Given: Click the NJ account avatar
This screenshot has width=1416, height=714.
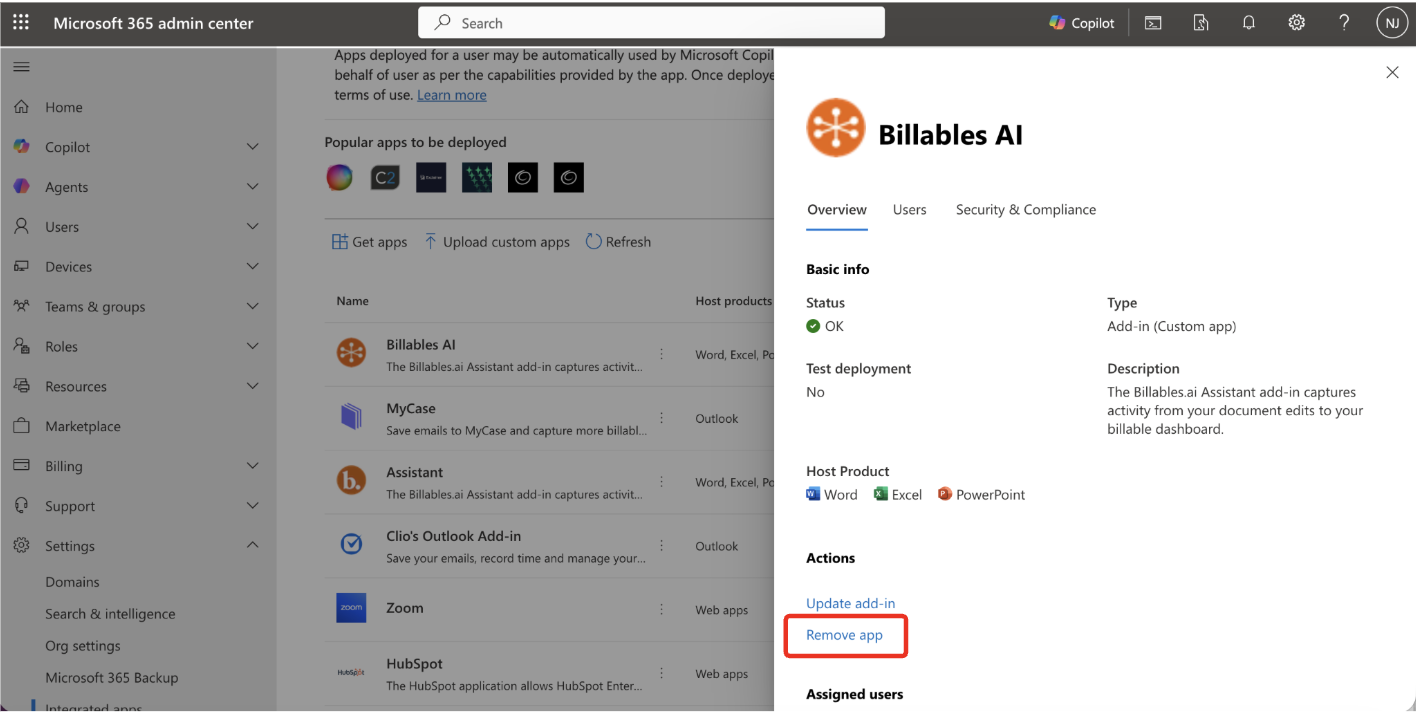Looking at the screenshot, I should click(1391, 23).
